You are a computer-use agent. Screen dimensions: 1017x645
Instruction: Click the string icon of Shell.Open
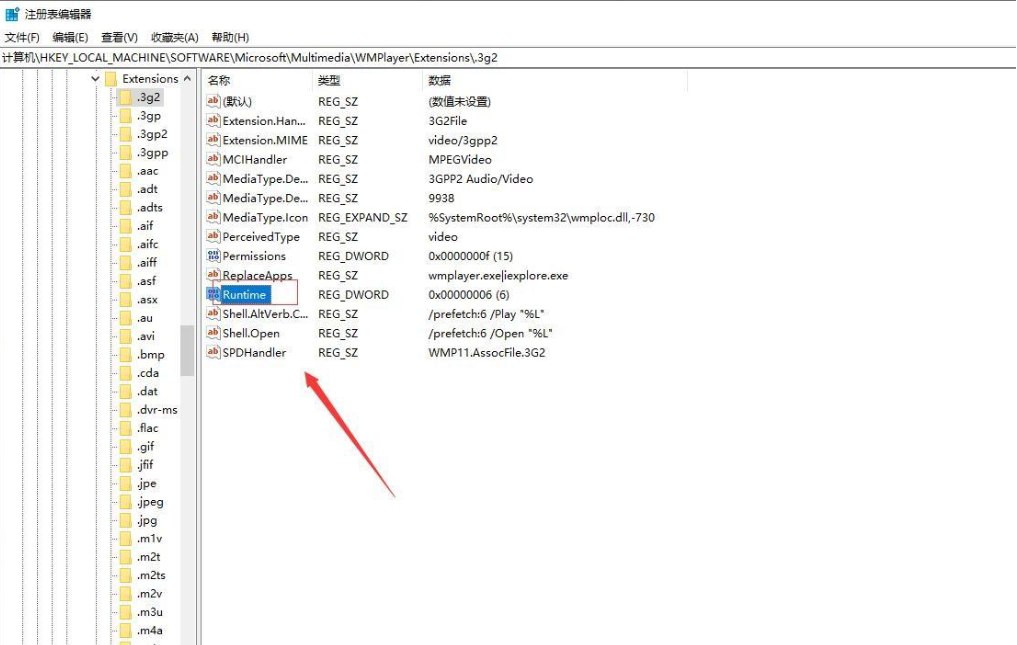[213, 333]
